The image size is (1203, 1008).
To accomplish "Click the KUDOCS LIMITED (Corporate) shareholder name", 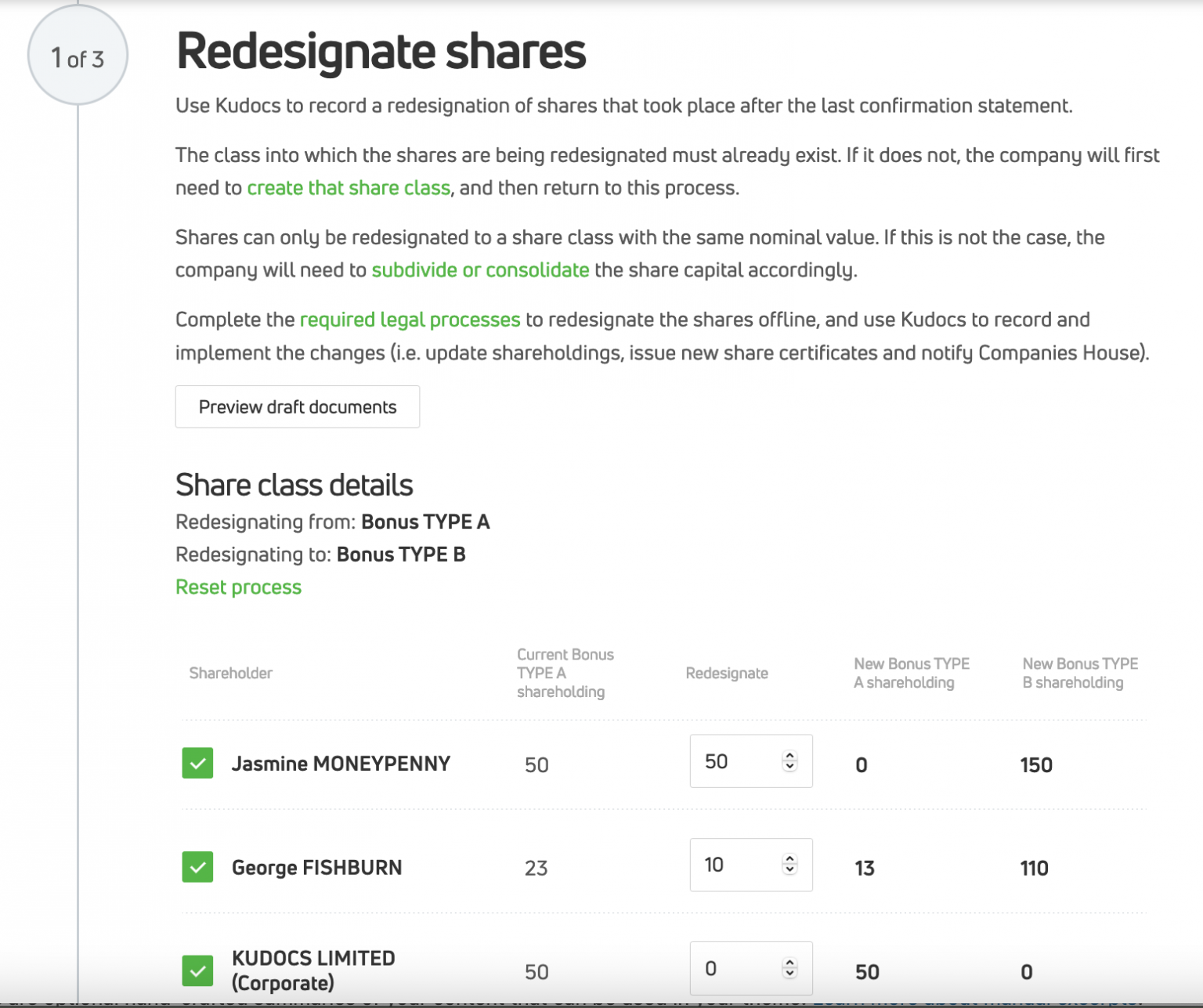I will 313,970.
